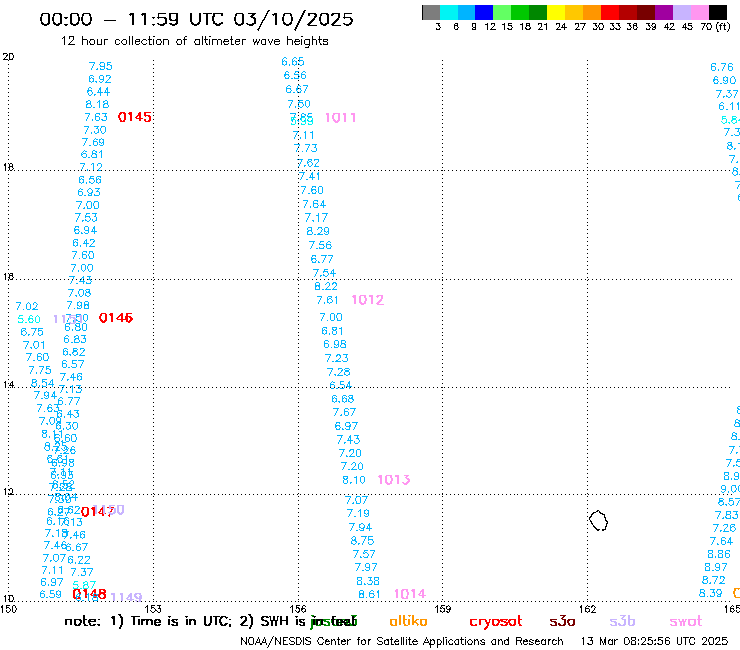Viewport: 740px width, 650px height.
Task: Click the black swatch at legend end
Action: tap(718, 12)
